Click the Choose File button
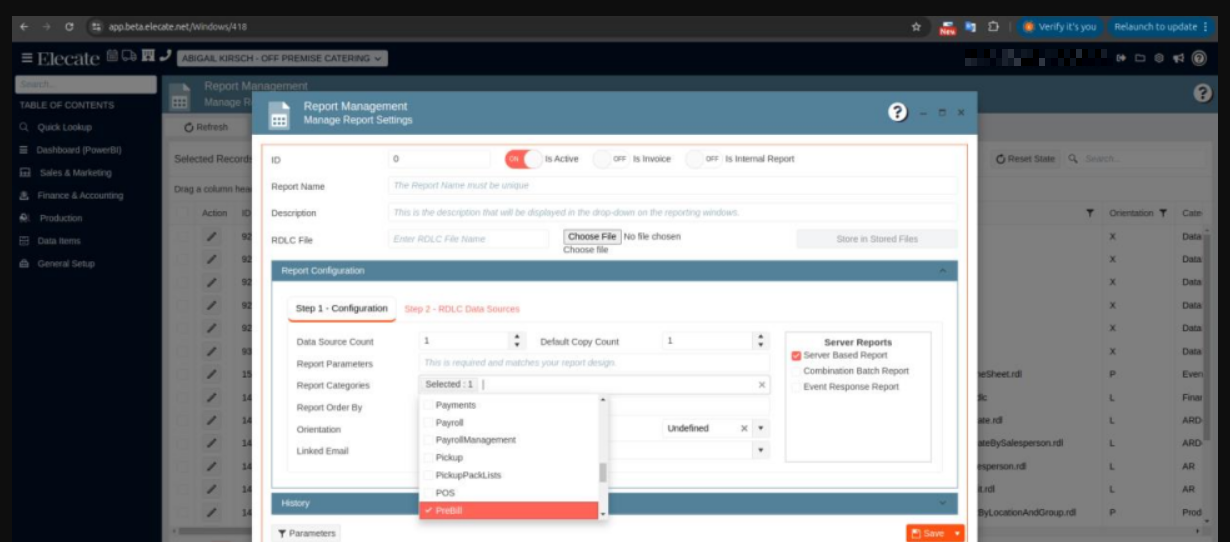1230x542 pixels. pos(592,237)
